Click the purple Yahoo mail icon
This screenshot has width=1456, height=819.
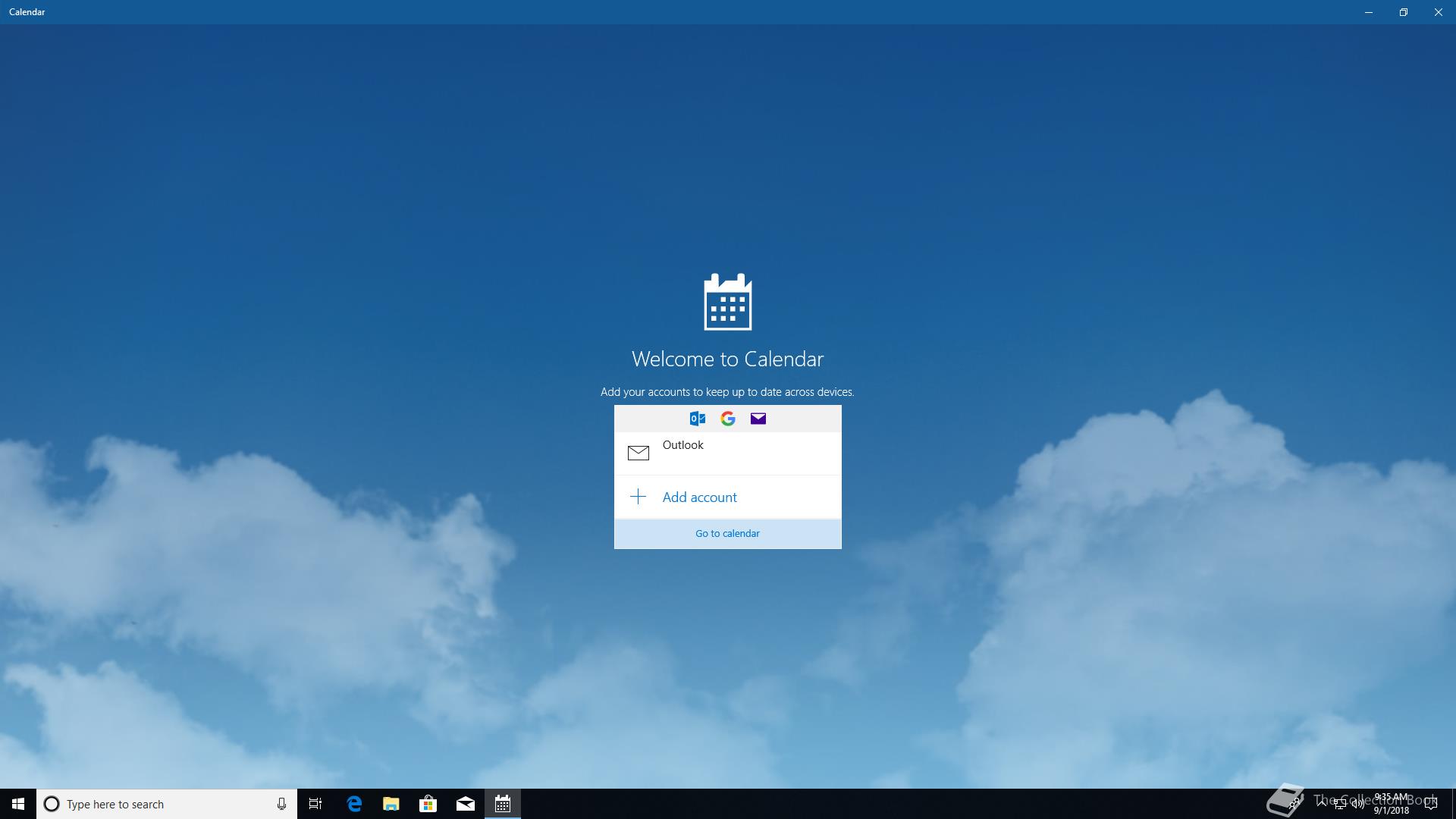[x=758, y=419]
